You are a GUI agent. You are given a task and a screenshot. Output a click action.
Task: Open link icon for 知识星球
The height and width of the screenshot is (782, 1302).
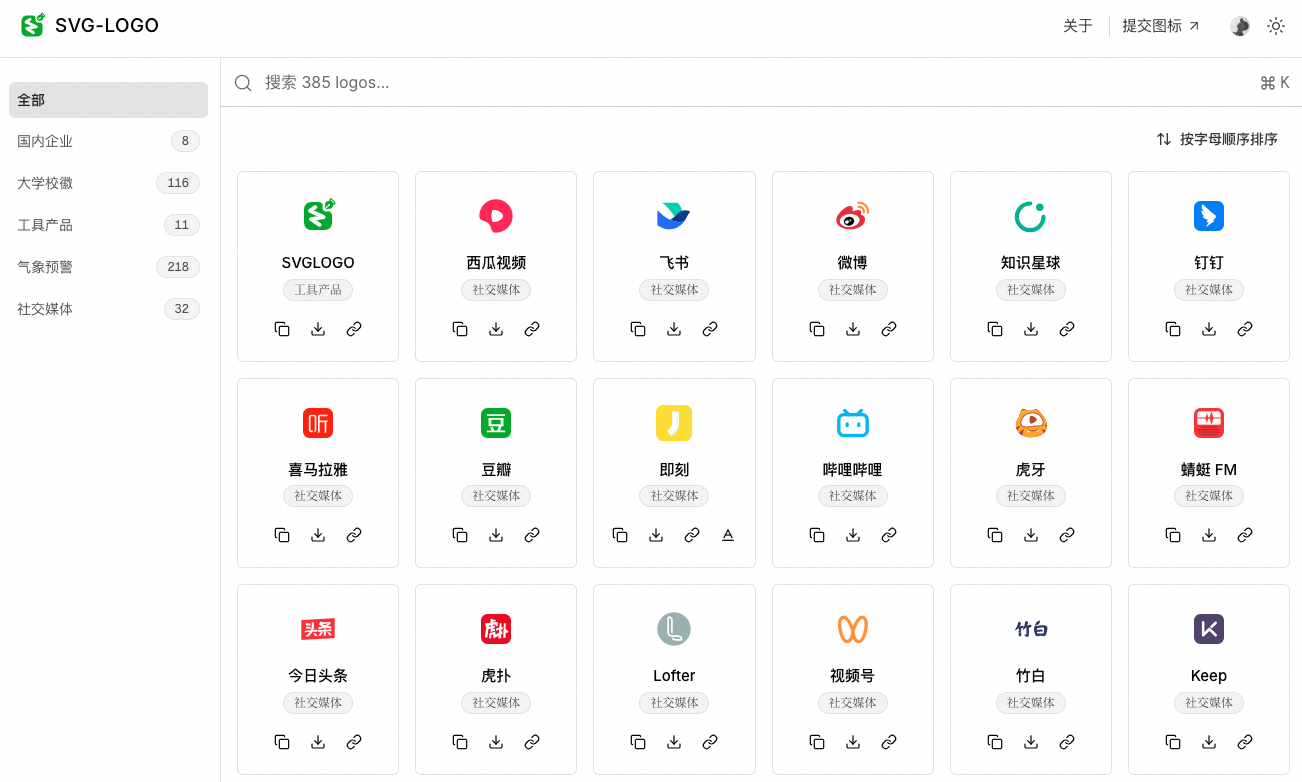[1067, 329]
